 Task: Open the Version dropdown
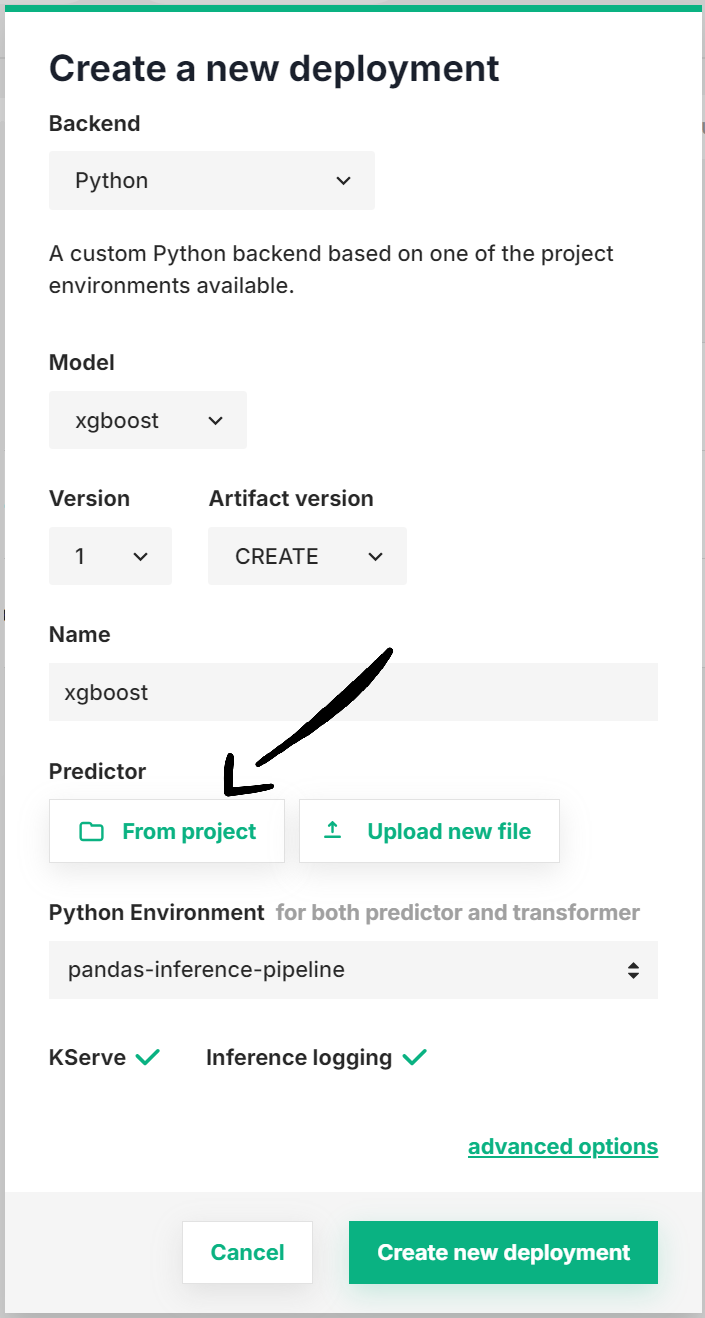click(110, 556)
